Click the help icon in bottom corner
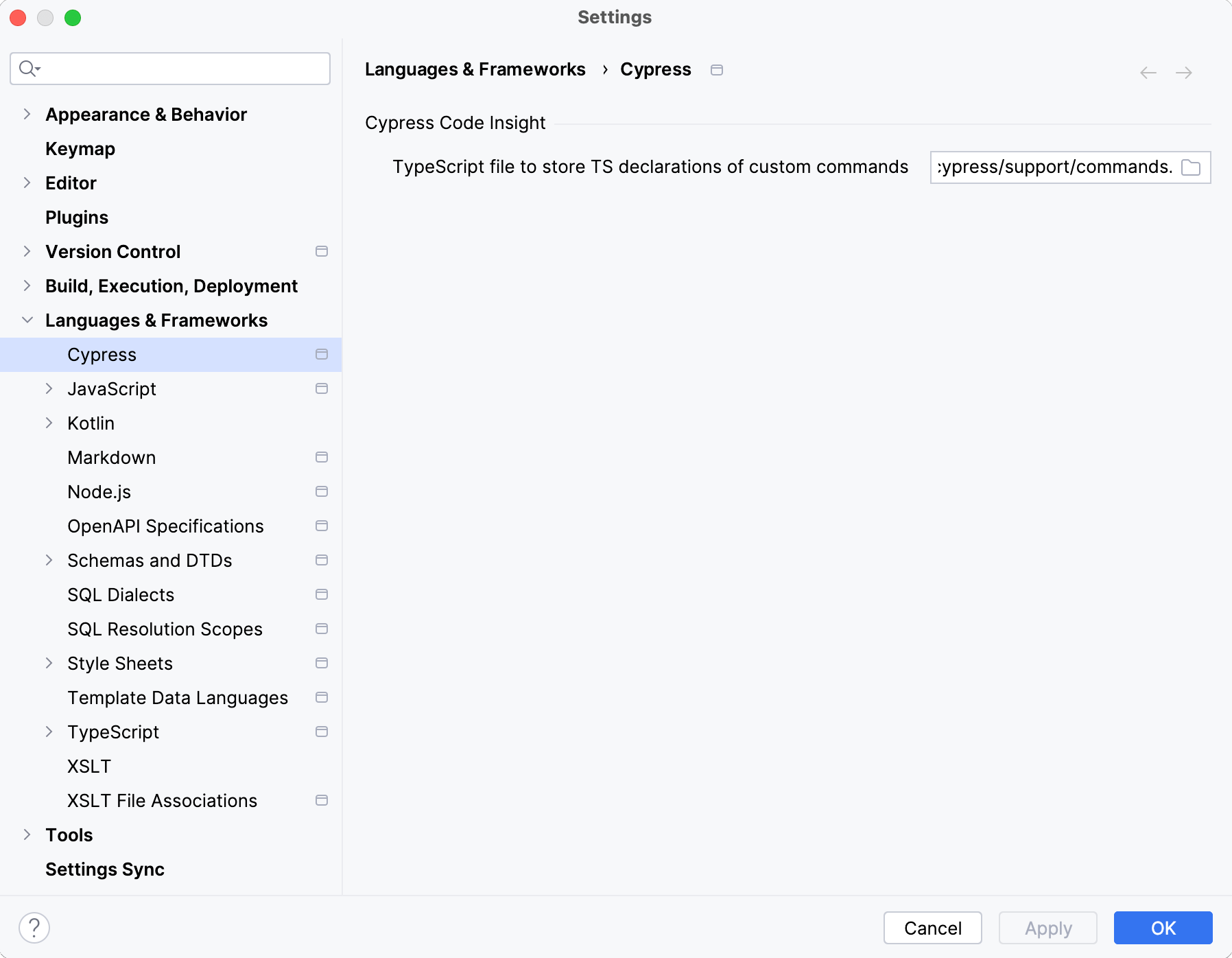Viewport: 1232px width, 958px height. [32, 928]
